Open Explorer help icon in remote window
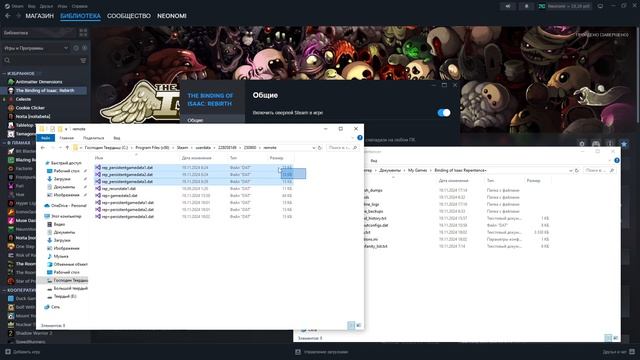The height and width of the screenshot is (360, 640). point(360,138)
